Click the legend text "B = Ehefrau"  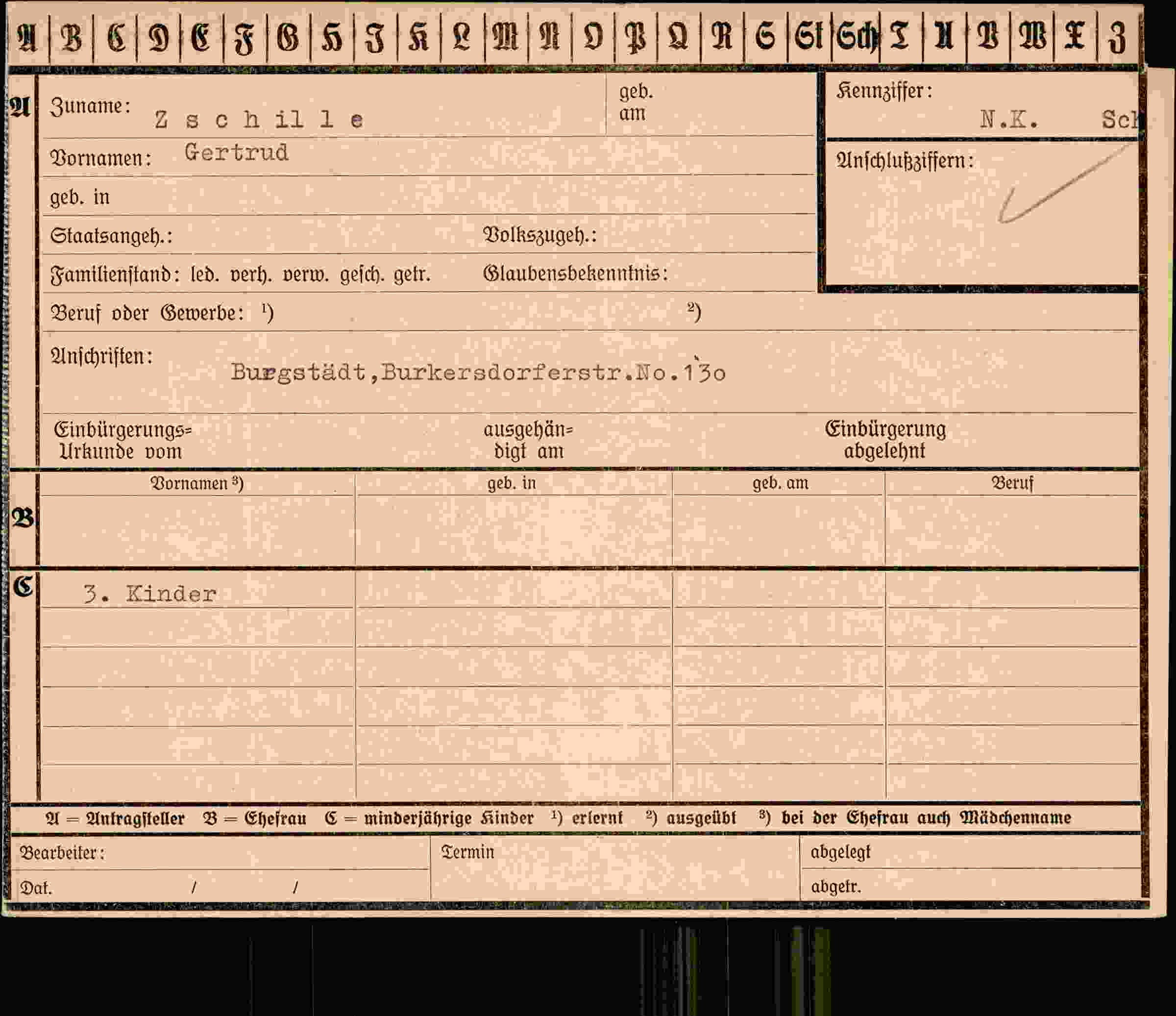click(x=255, y=818)
